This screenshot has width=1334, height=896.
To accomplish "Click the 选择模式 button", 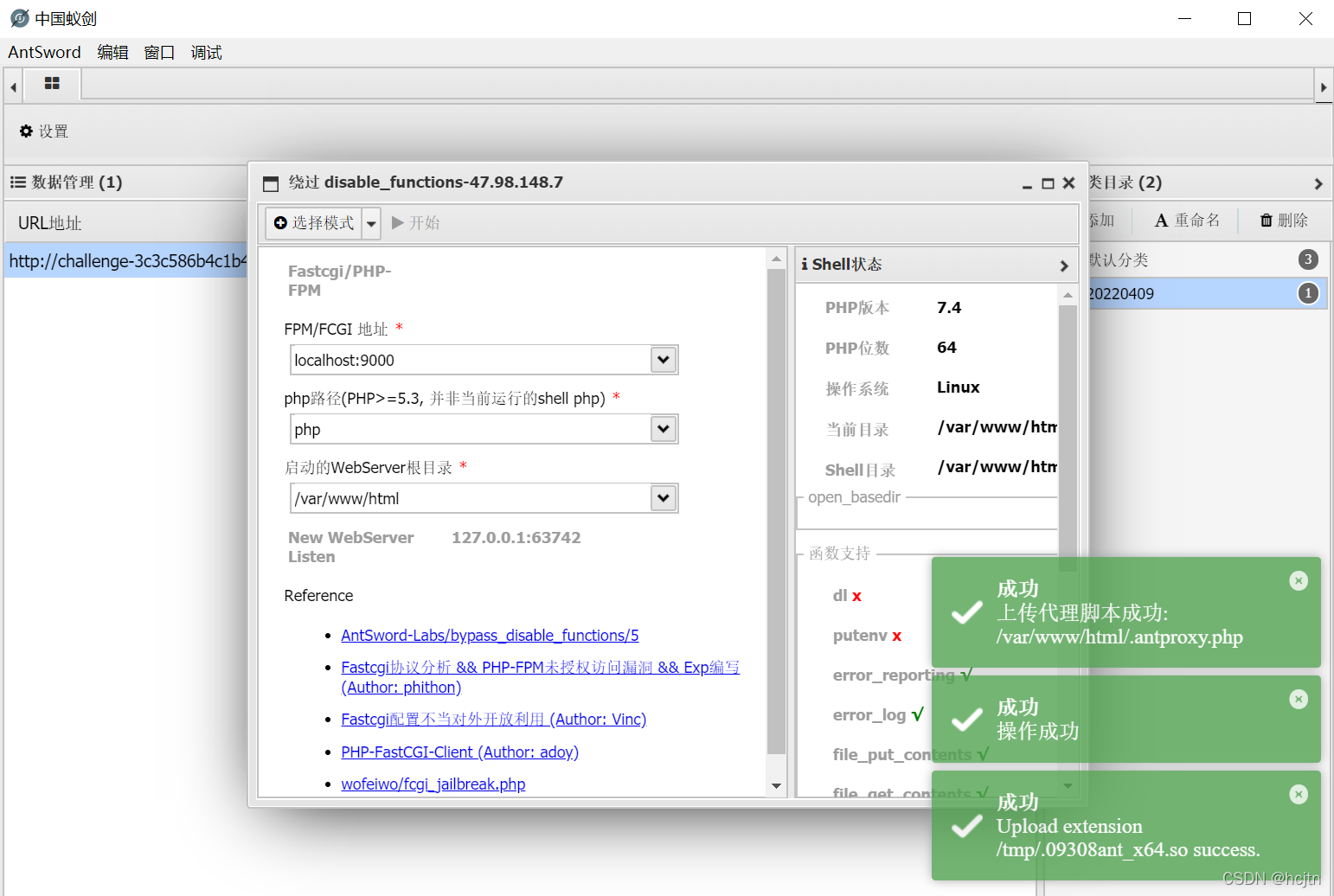I will 314,223.
